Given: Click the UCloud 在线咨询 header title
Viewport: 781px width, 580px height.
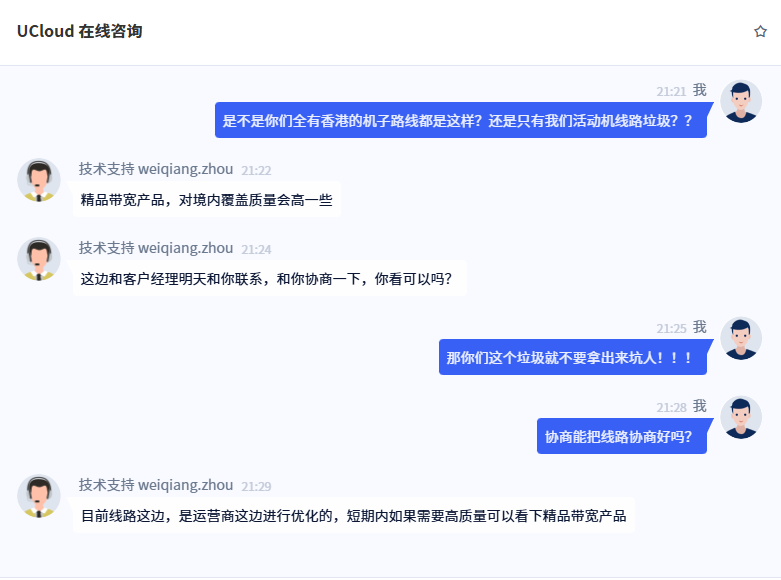Looking at the screenshot, I should 80,31.
